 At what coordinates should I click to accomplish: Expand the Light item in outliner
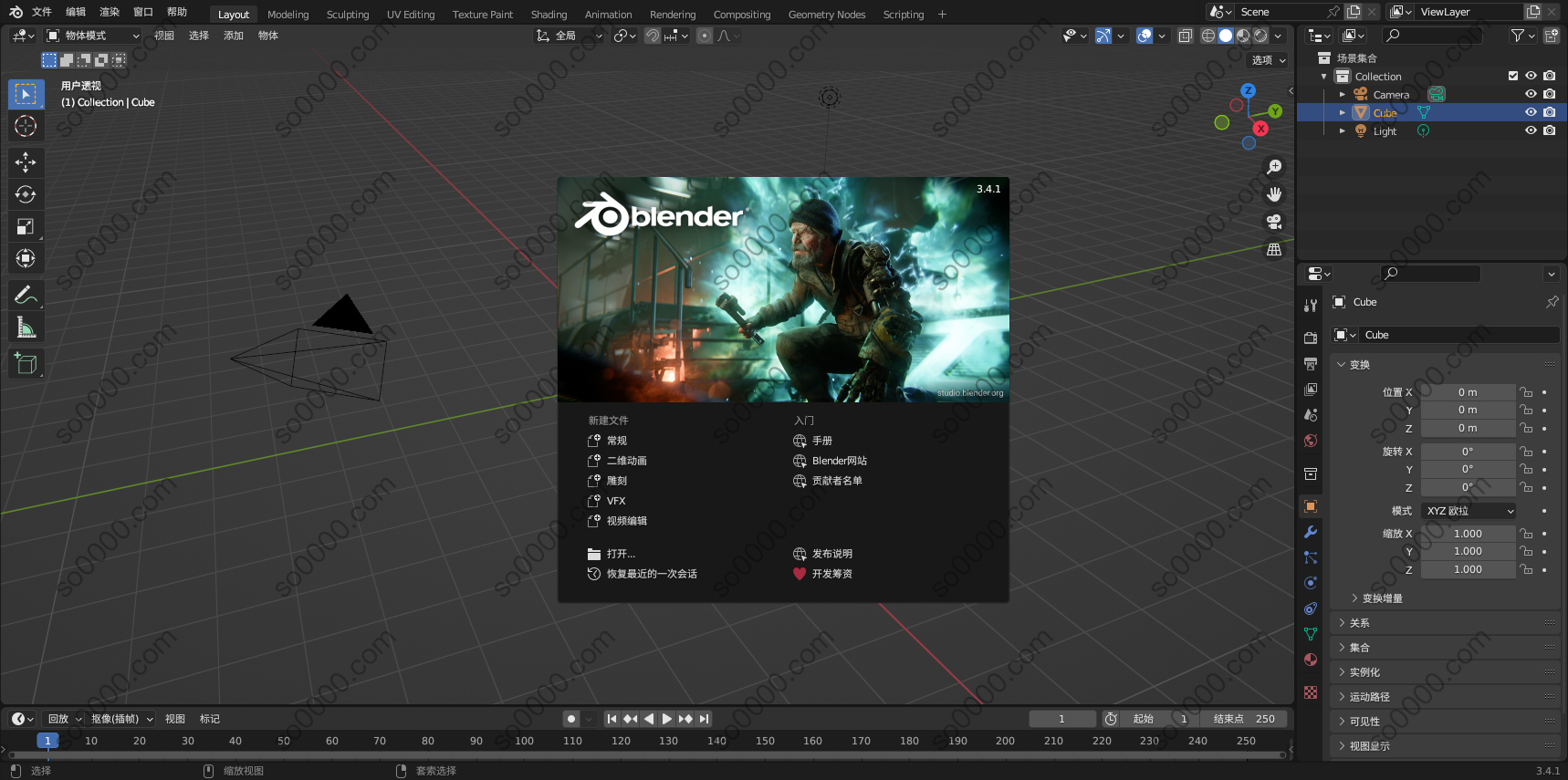(1343, 130)
